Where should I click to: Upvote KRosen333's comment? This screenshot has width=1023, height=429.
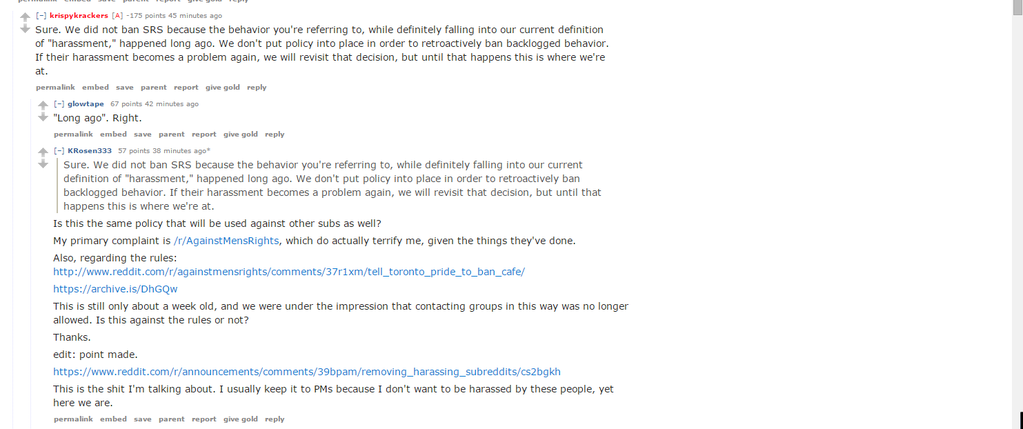point(43,153)
